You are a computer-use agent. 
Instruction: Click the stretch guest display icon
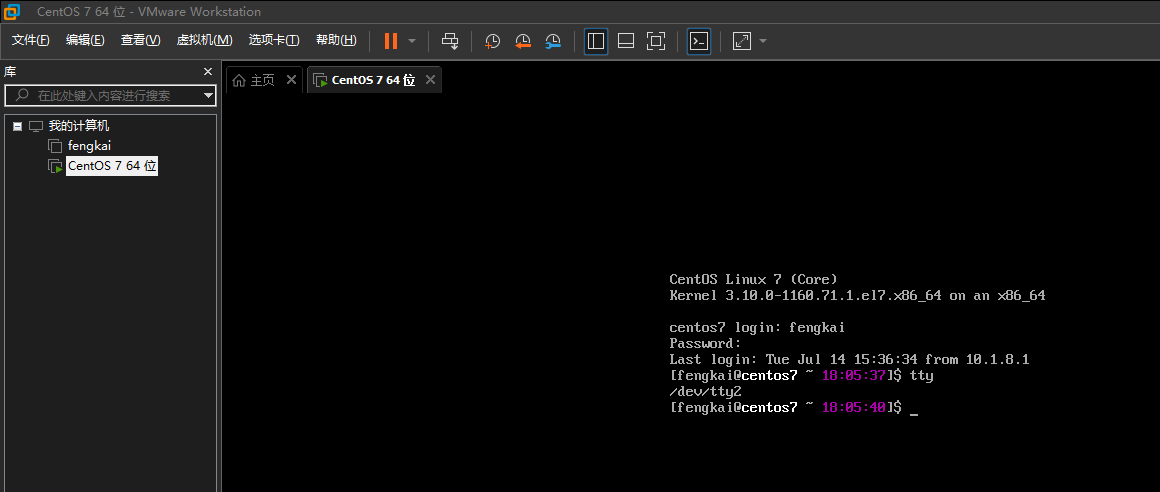click(742, 41)
